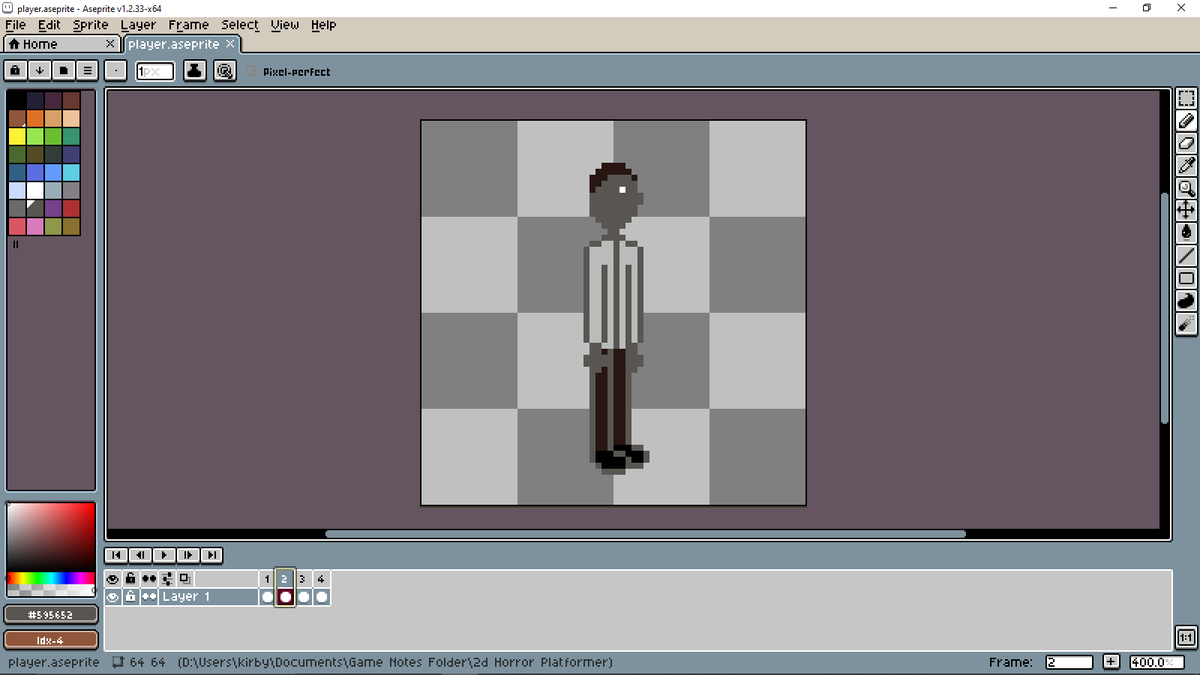Hide Layer 1 with its eye icon
1200x675 pixels.
pyautogui.click(x=113, y=597)
